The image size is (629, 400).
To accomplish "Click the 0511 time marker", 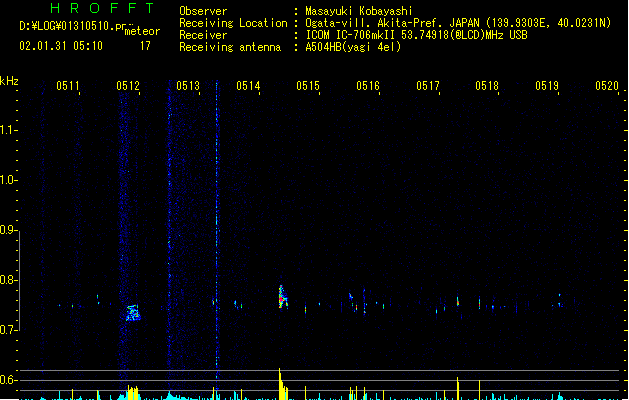I will pos(68,86).
